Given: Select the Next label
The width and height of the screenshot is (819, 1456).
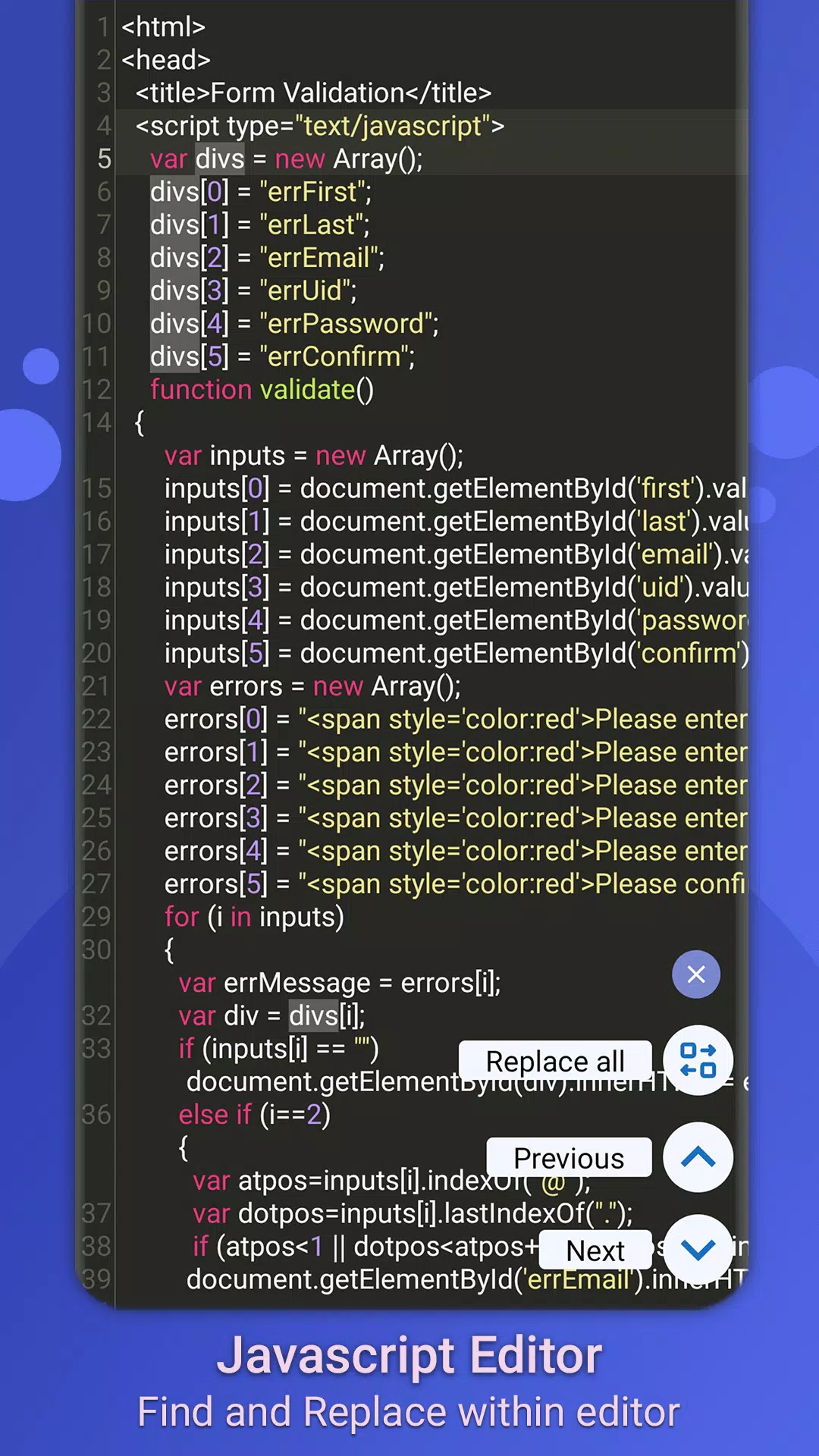Looking at the screenshot, I should (595, 1250).
